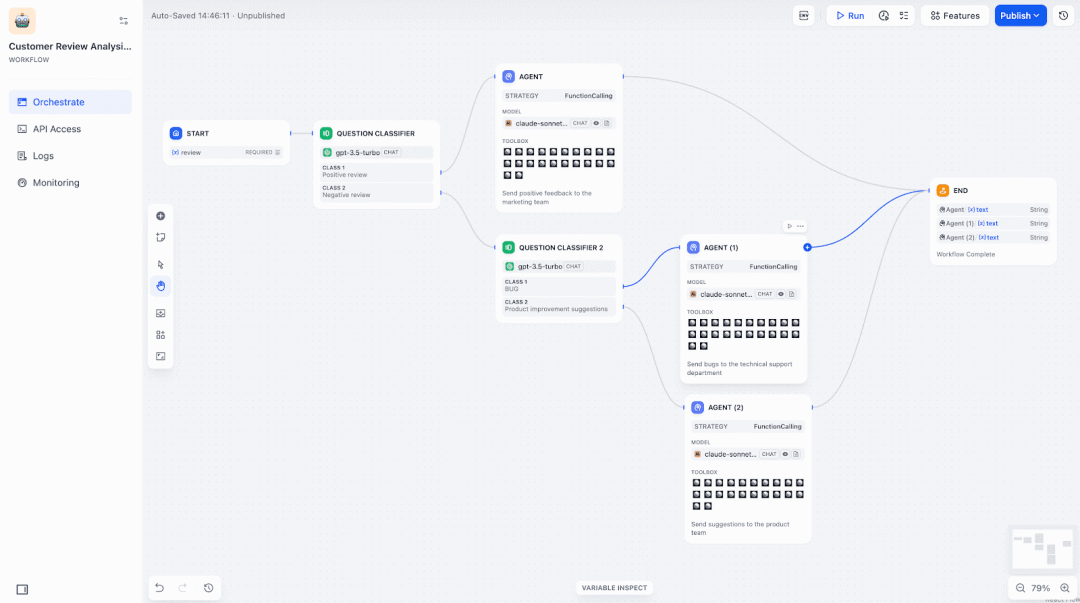Screen dimensions: 1080x603
Task: View run history clock icon beside Run
Action: (x=884, y=15)
